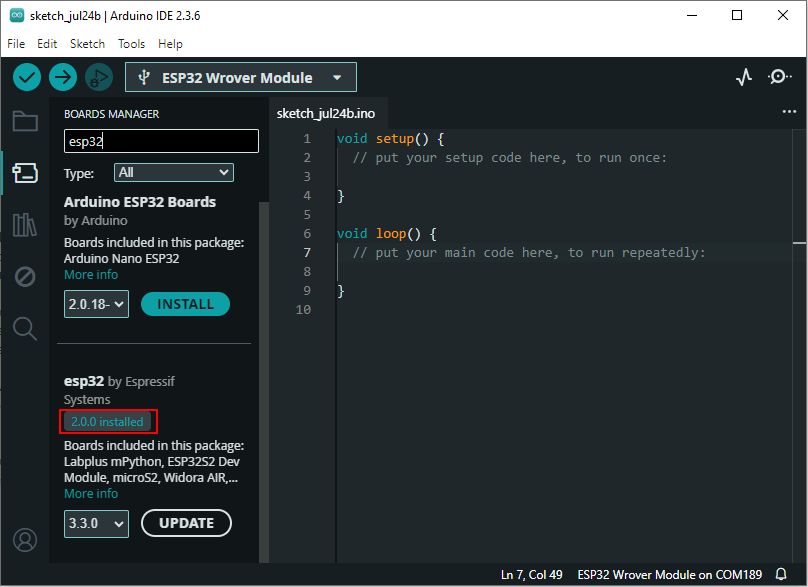
Task: Click the main code comment on line 7
Action: 529,253
